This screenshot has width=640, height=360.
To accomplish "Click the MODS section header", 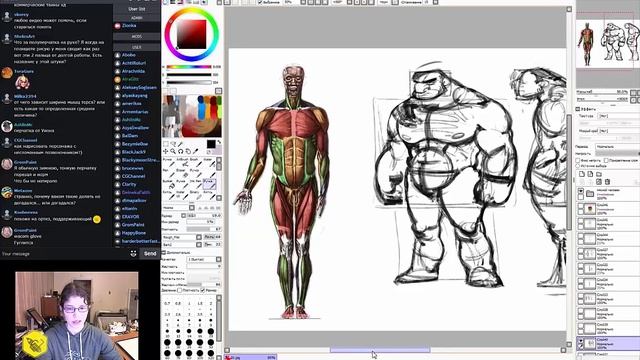I will point(137,36).
